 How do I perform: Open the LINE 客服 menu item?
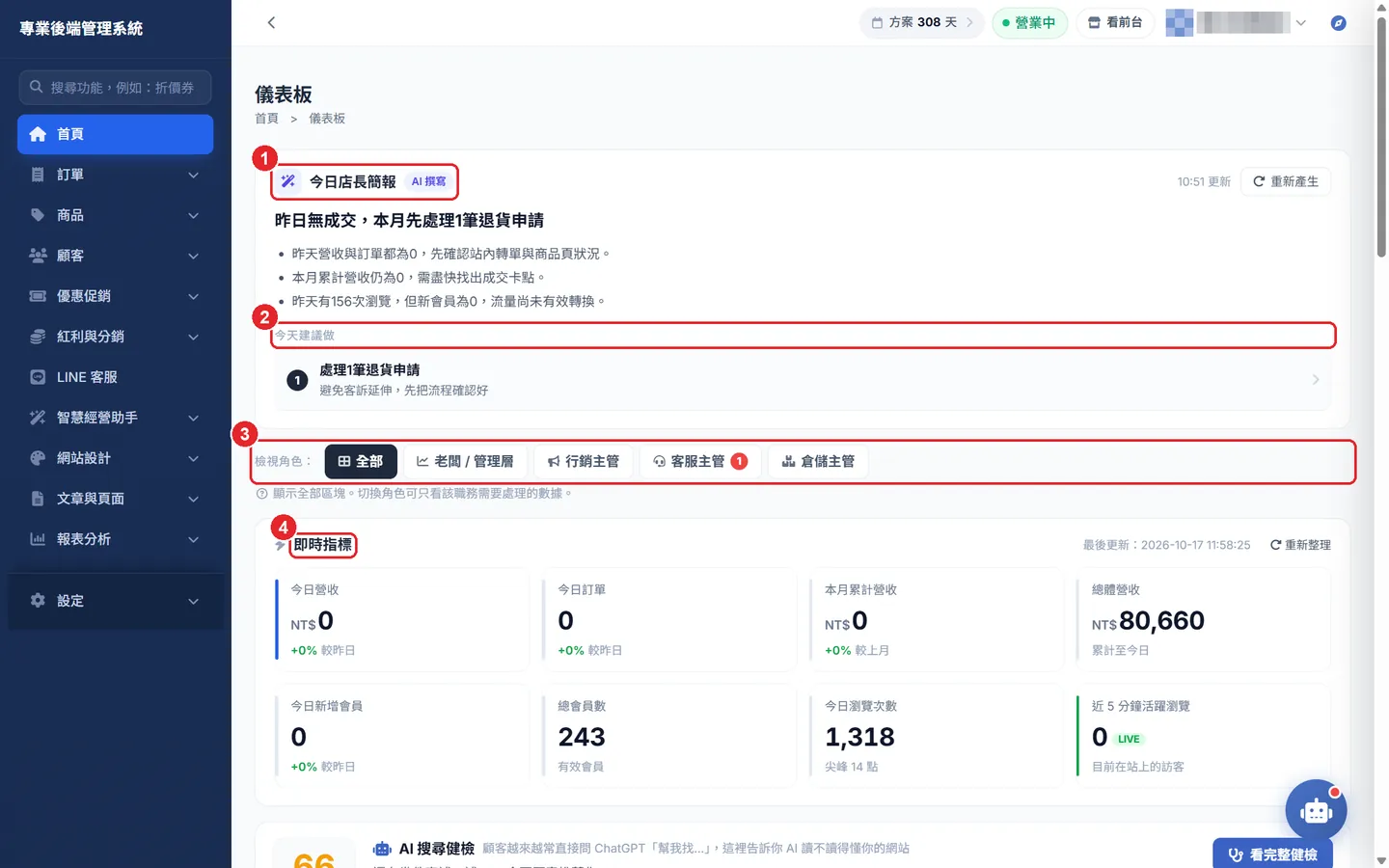pyautogui.click(x=115, y=377)
